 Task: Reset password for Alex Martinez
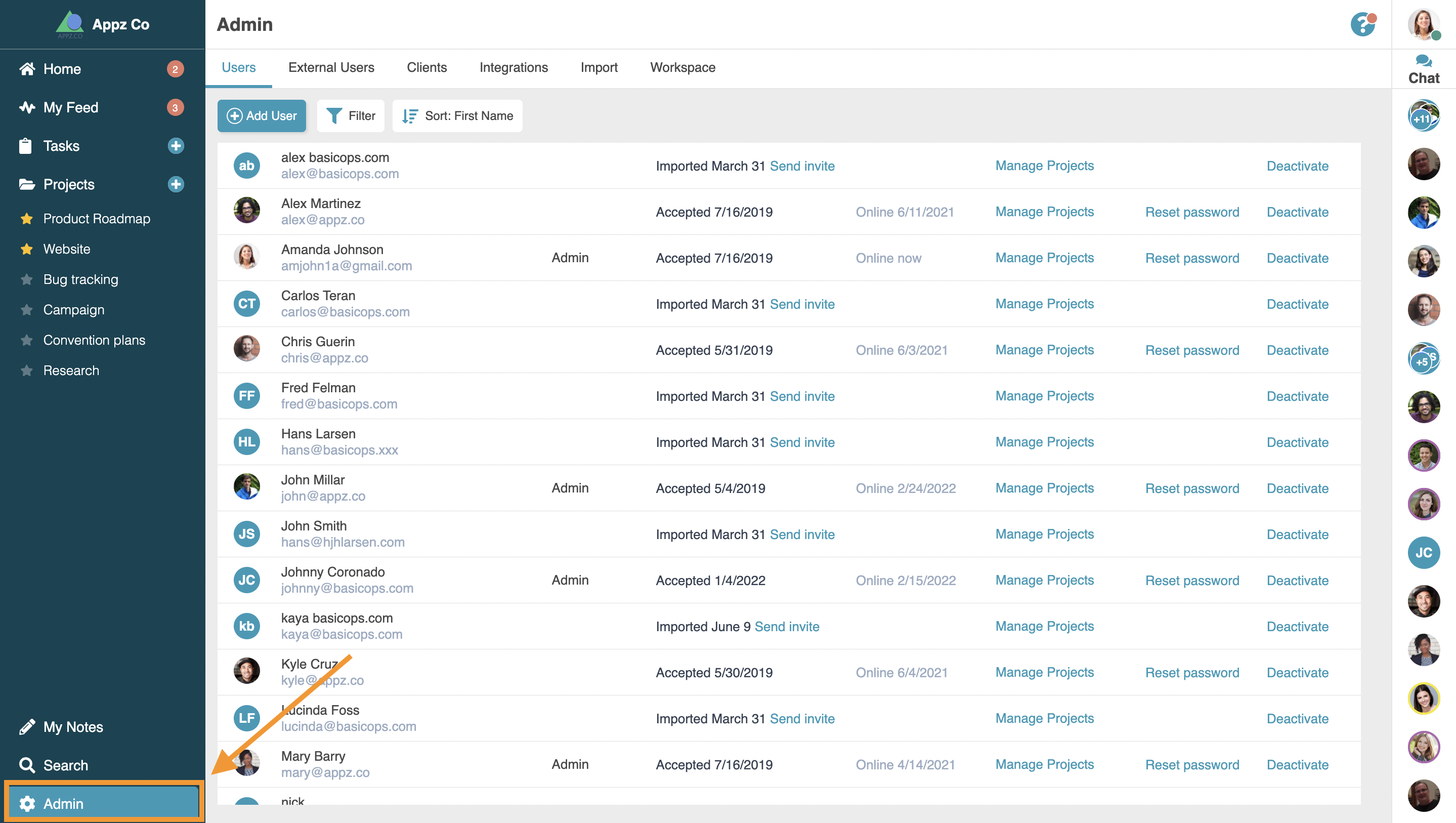pos(1192,212)
